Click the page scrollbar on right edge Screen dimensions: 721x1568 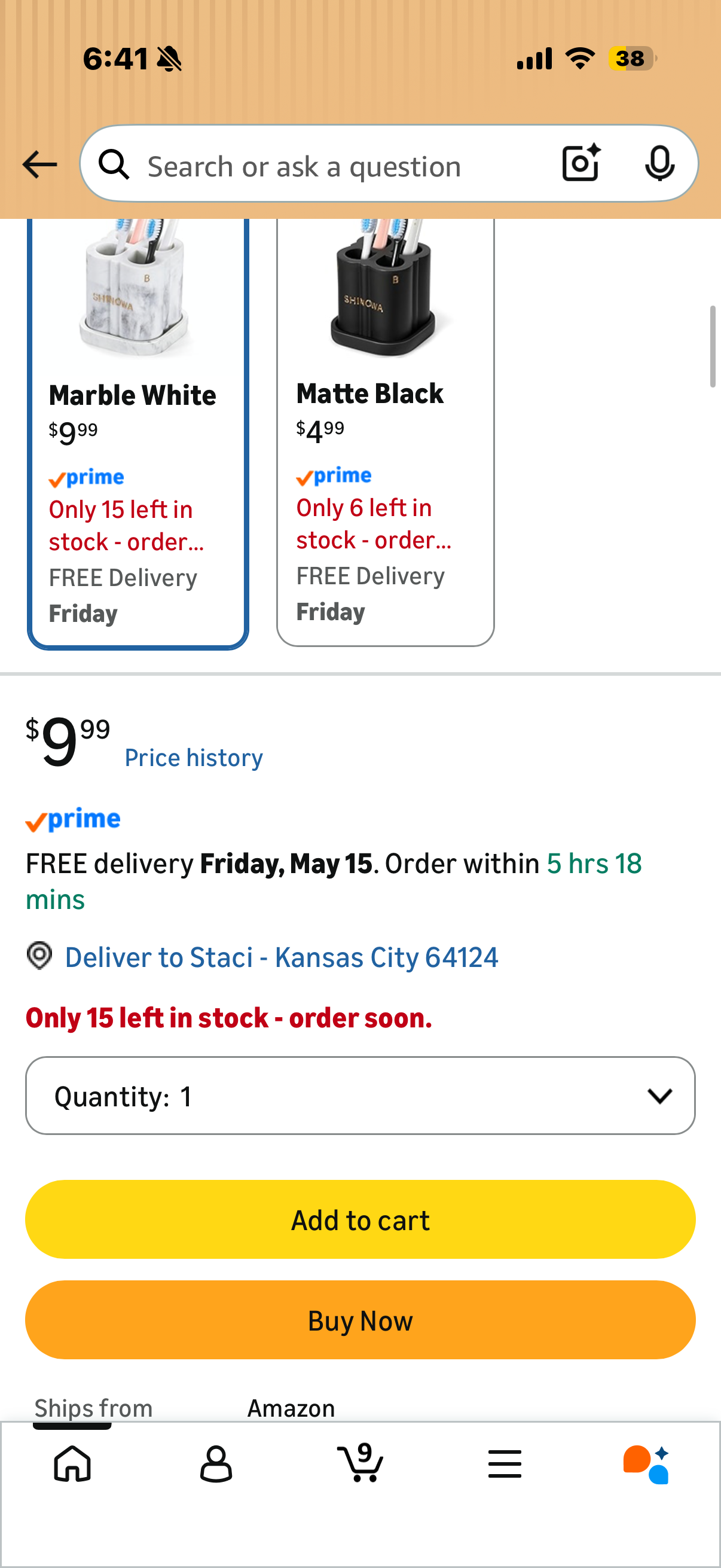pos(713,347)
